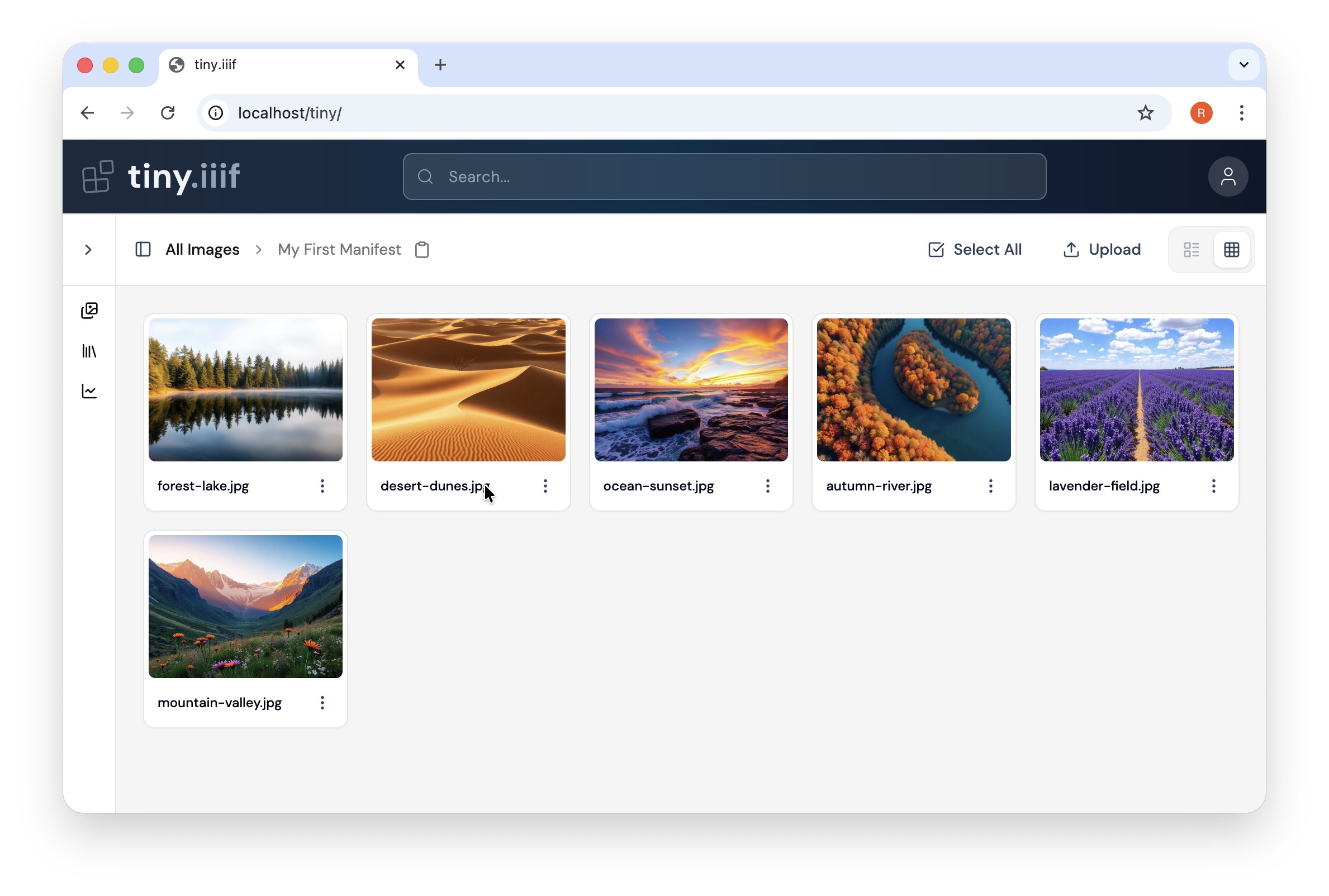Toggle the sidebar panel icon beside All Images
Image resolution: width=1329 pixels, height=896 pixels.
coord(143,250)
